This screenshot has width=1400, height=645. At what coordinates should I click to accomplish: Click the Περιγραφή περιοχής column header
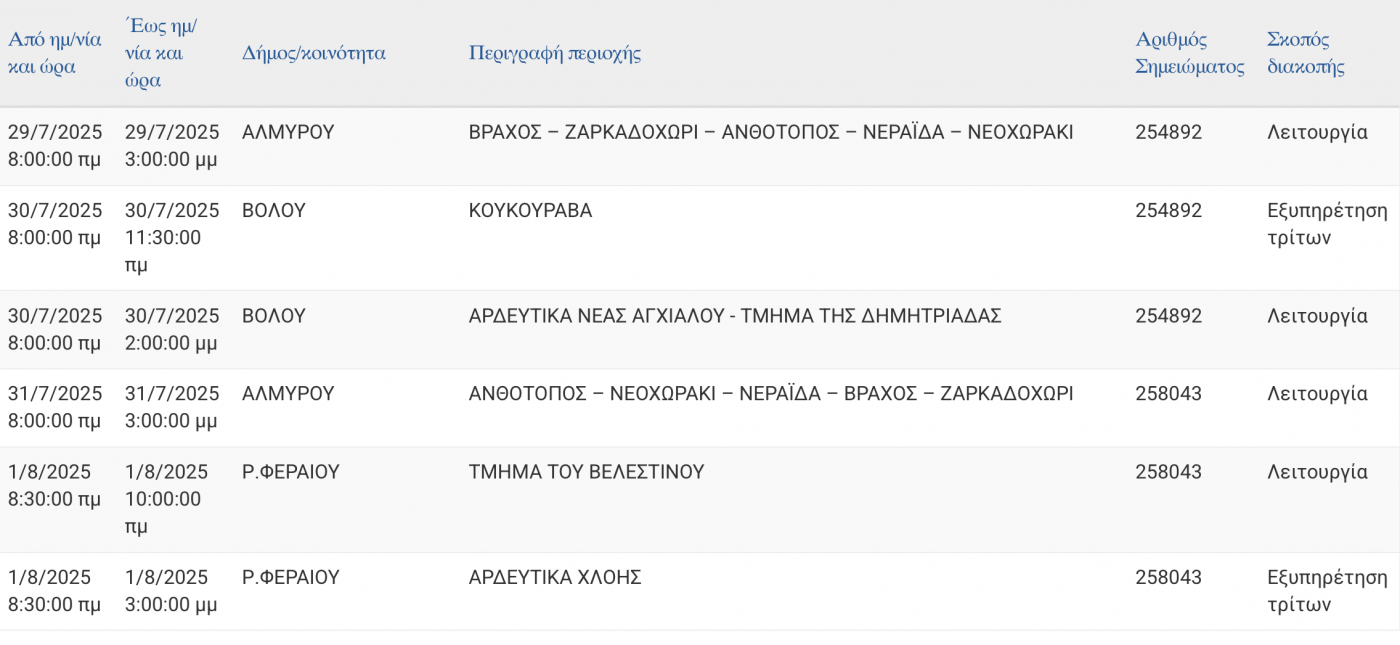pyautogui.click(x=555, y=53)
